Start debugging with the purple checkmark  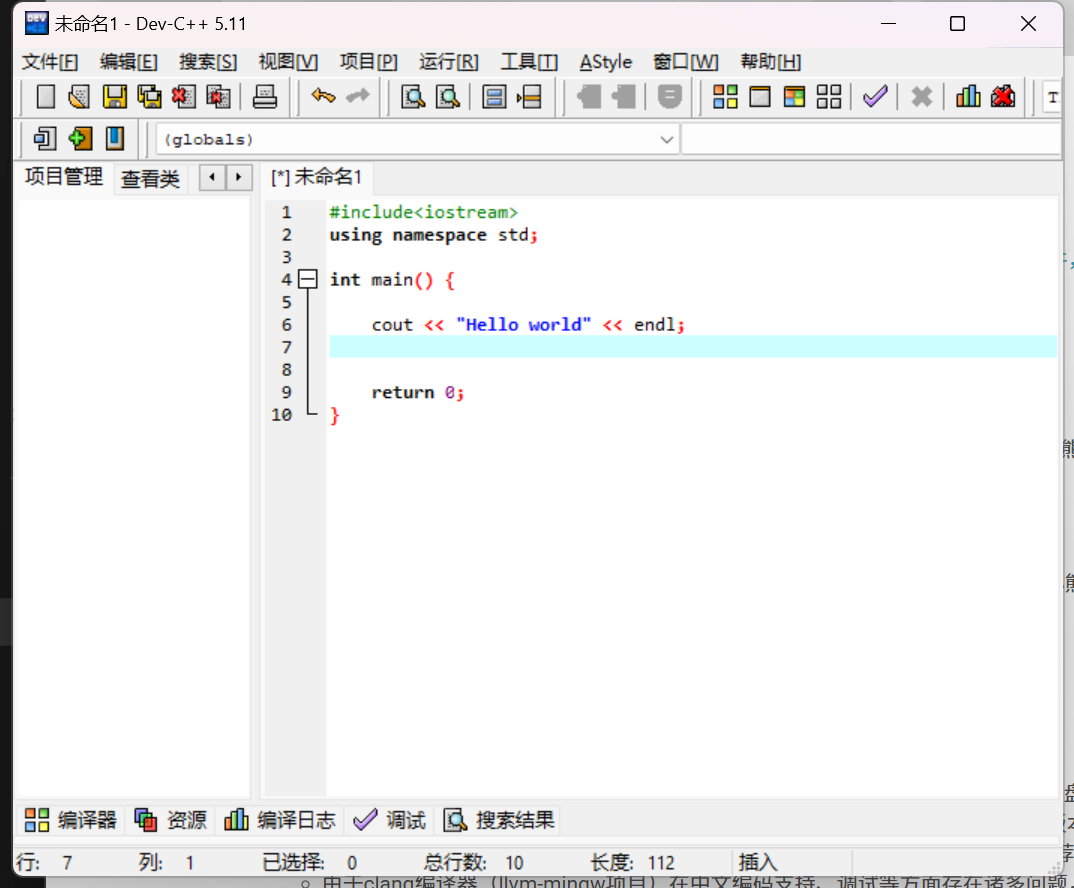[875, 97]
